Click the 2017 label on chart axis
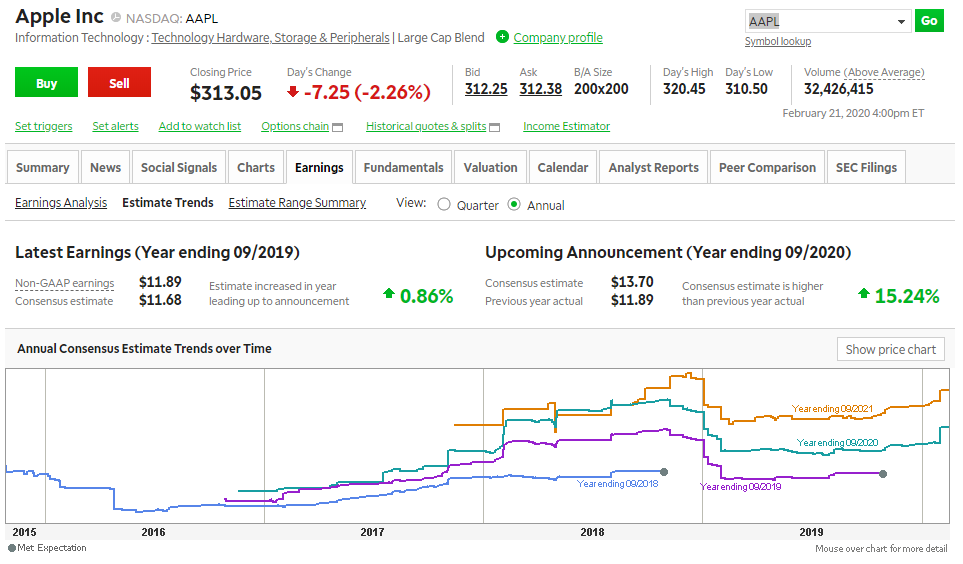Viewport: 963px width, 564px height. point(372,532)
